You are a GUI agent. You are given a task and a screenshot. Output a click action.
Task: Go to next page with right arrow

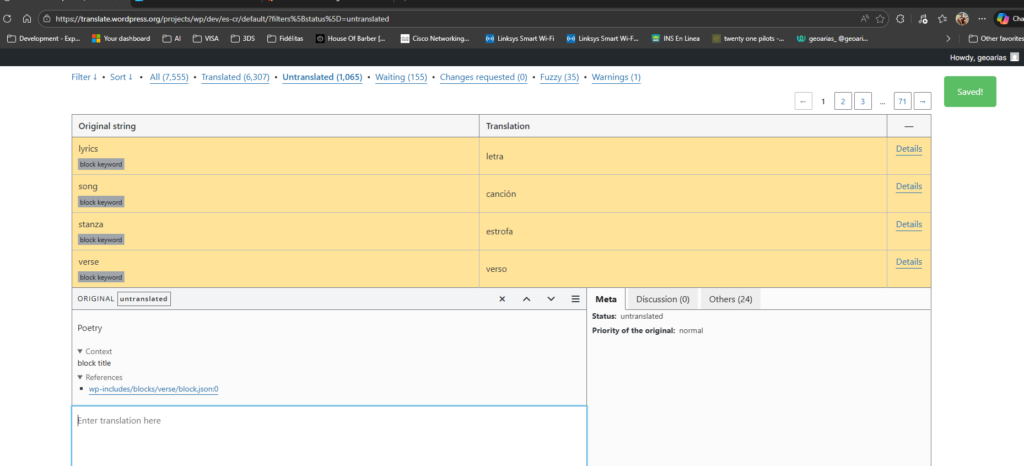pyautogui.click(x=923, y=101)
